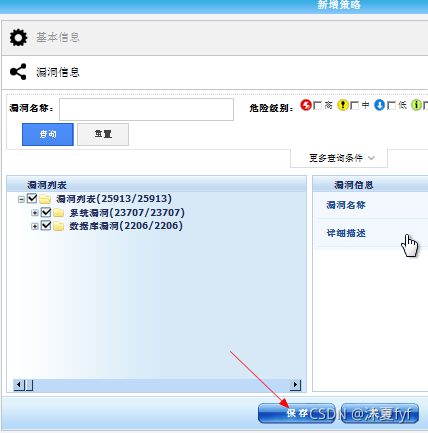Uncheck the 数据库漏洞(2206/2206) checkbox
The height and width of the screenshot is (433, 428).
[46, 225]
